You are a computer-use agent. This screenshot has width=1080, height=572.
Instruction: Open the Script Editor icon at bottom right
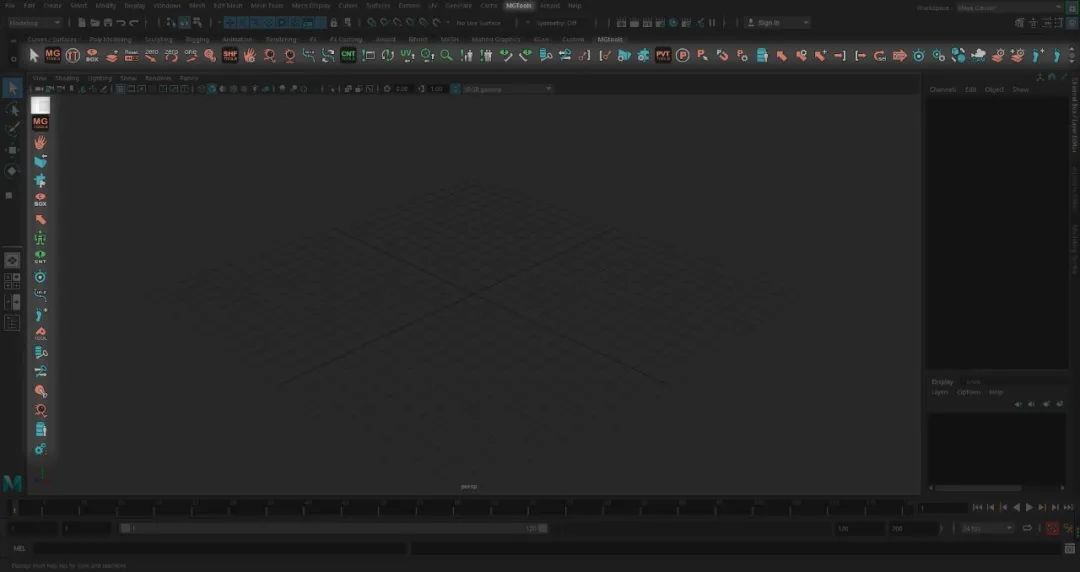pyautogui.click(x=1069, y=549)
